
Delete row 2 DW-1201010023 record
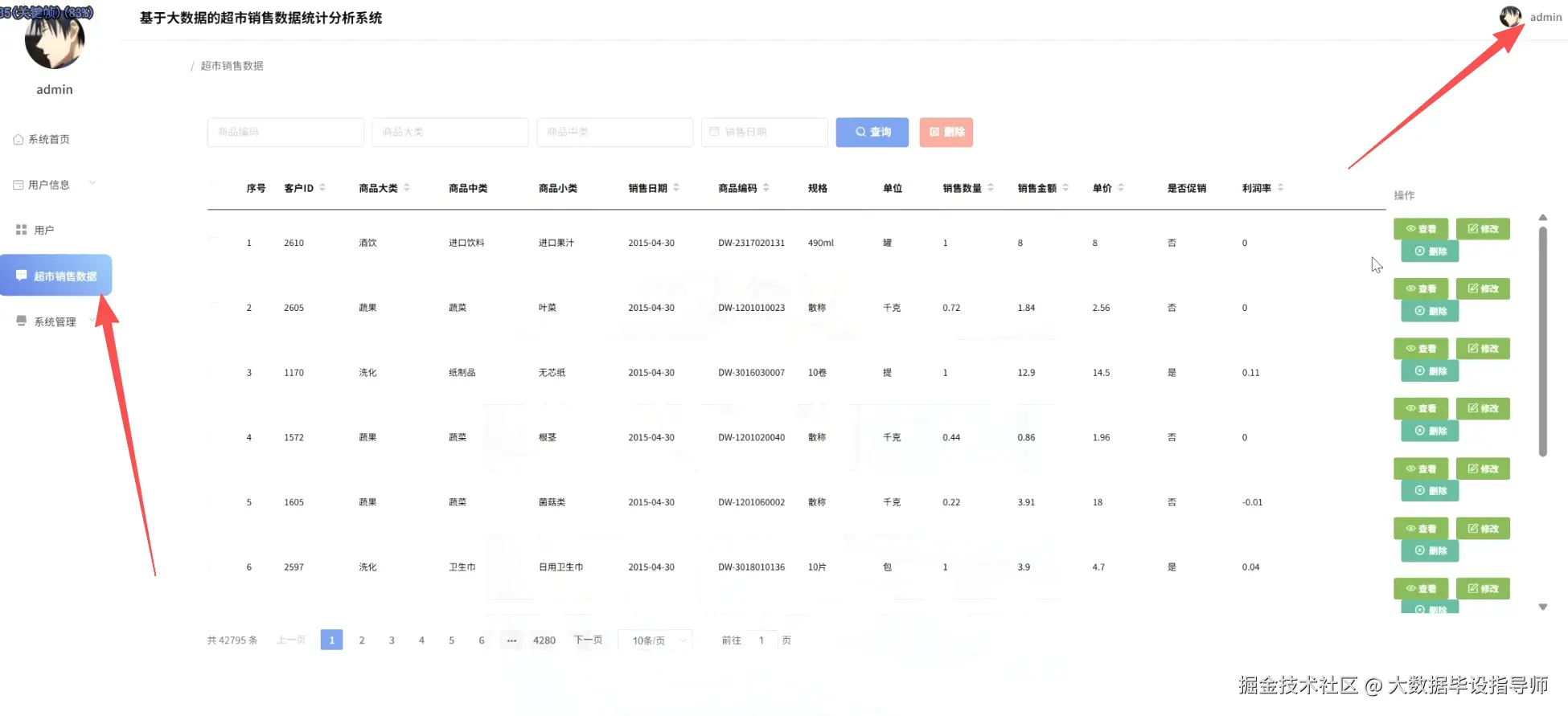pyautogui.click(x=1430, y=311)
